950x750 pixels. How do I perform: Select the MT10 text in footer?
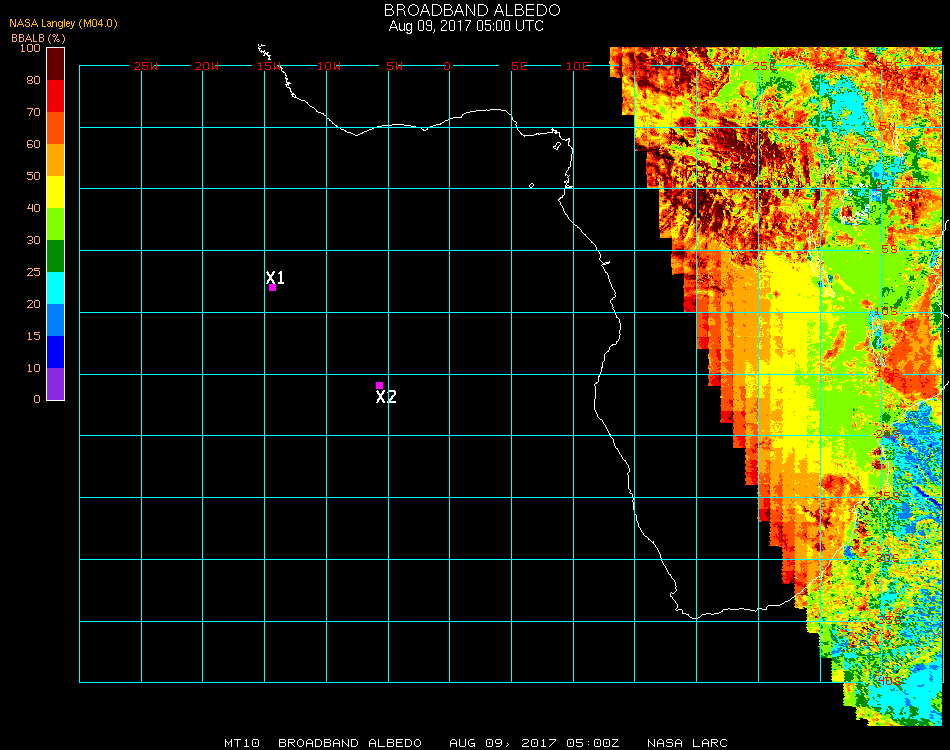click(243, 743)
